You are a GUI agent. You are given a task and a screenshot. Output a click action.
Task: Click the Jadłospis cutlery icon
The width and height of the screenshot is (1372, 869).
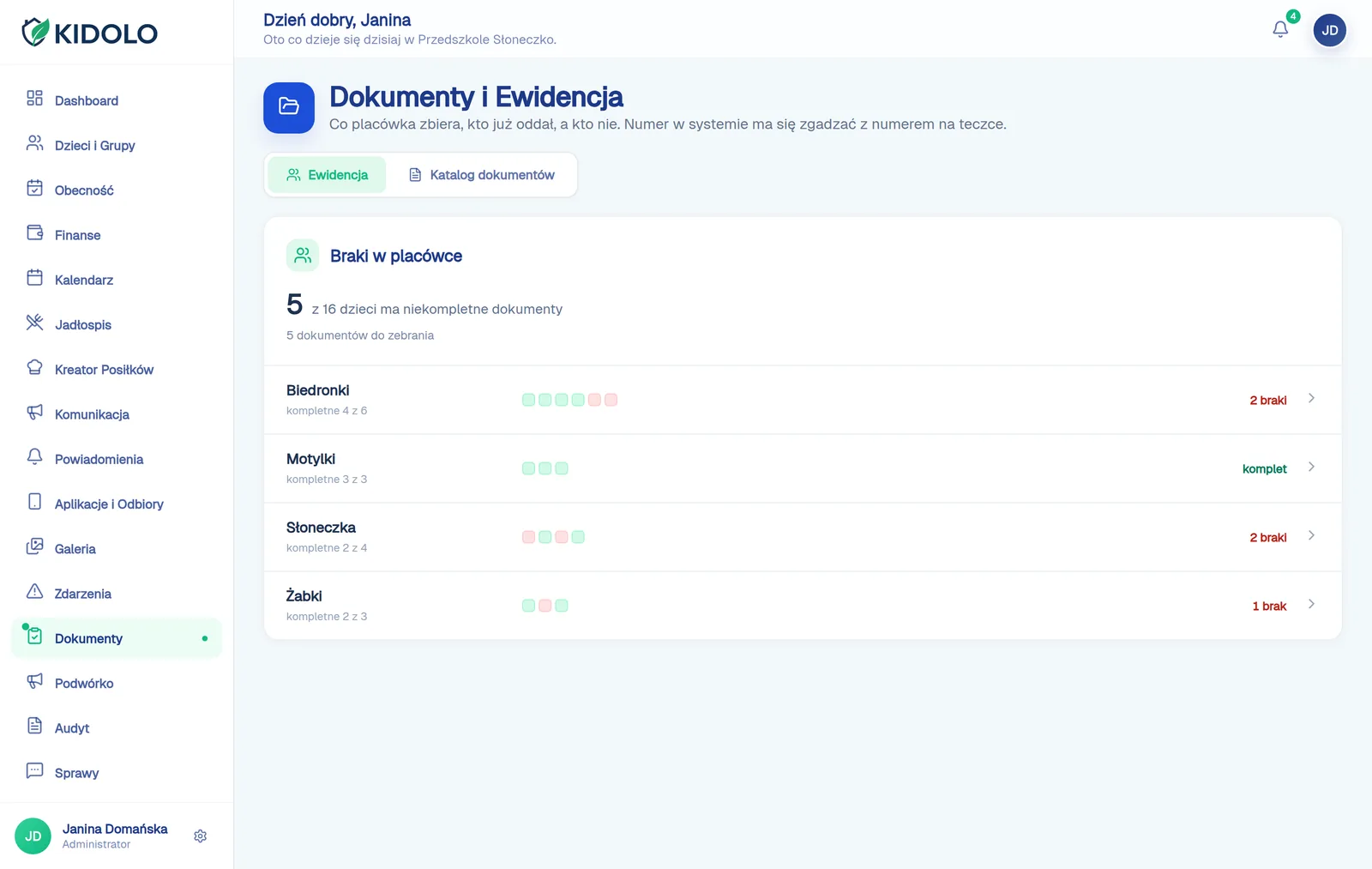tap(34, 323)
